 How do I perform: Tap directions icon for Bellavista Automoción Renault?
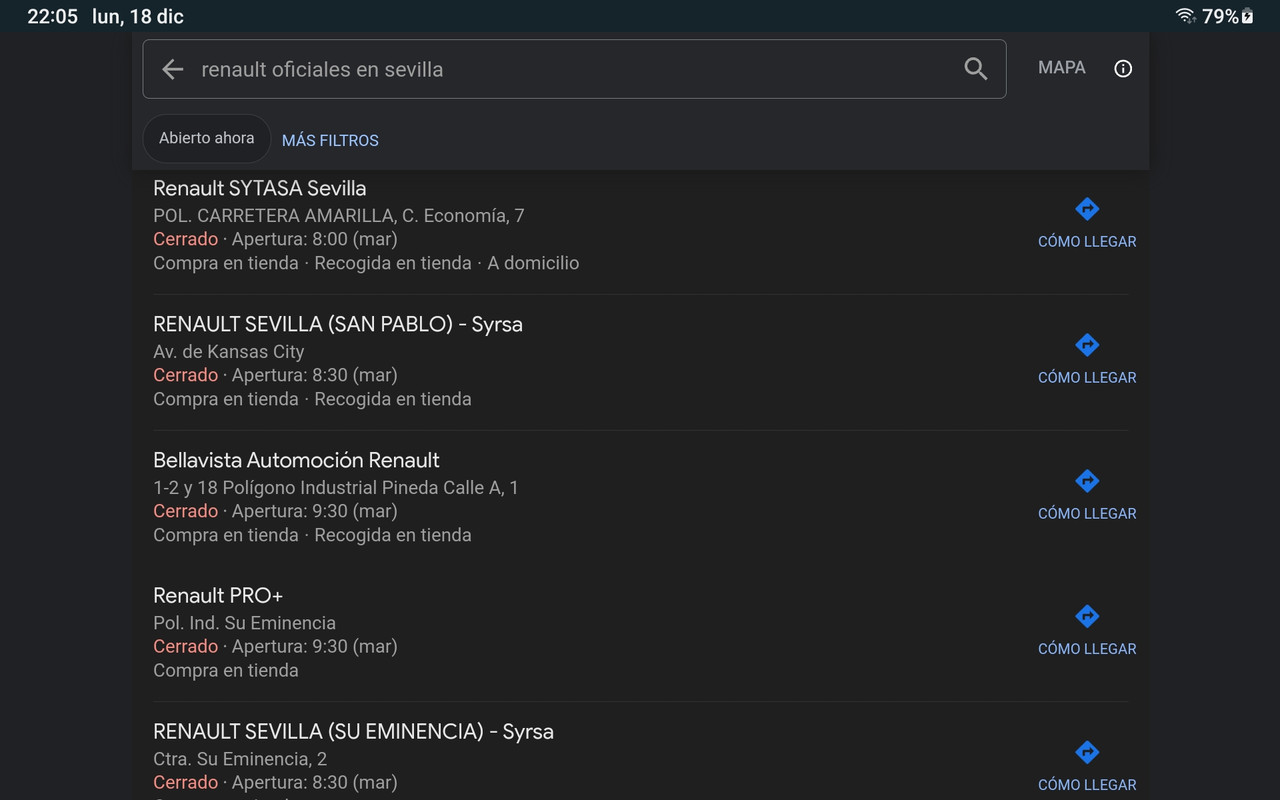pos(1087,481)
